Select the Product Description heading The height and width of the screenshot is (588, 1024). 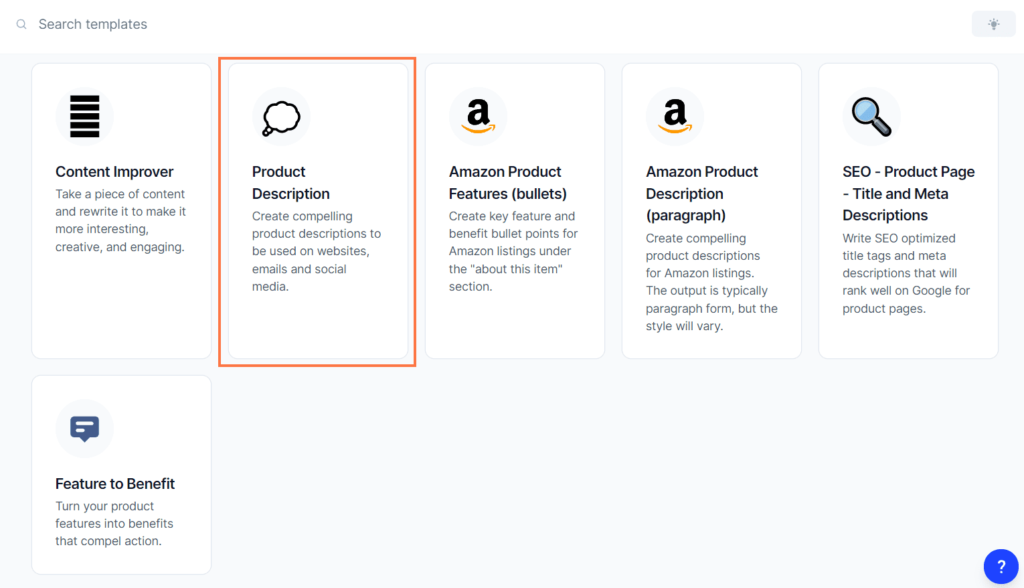291,183
